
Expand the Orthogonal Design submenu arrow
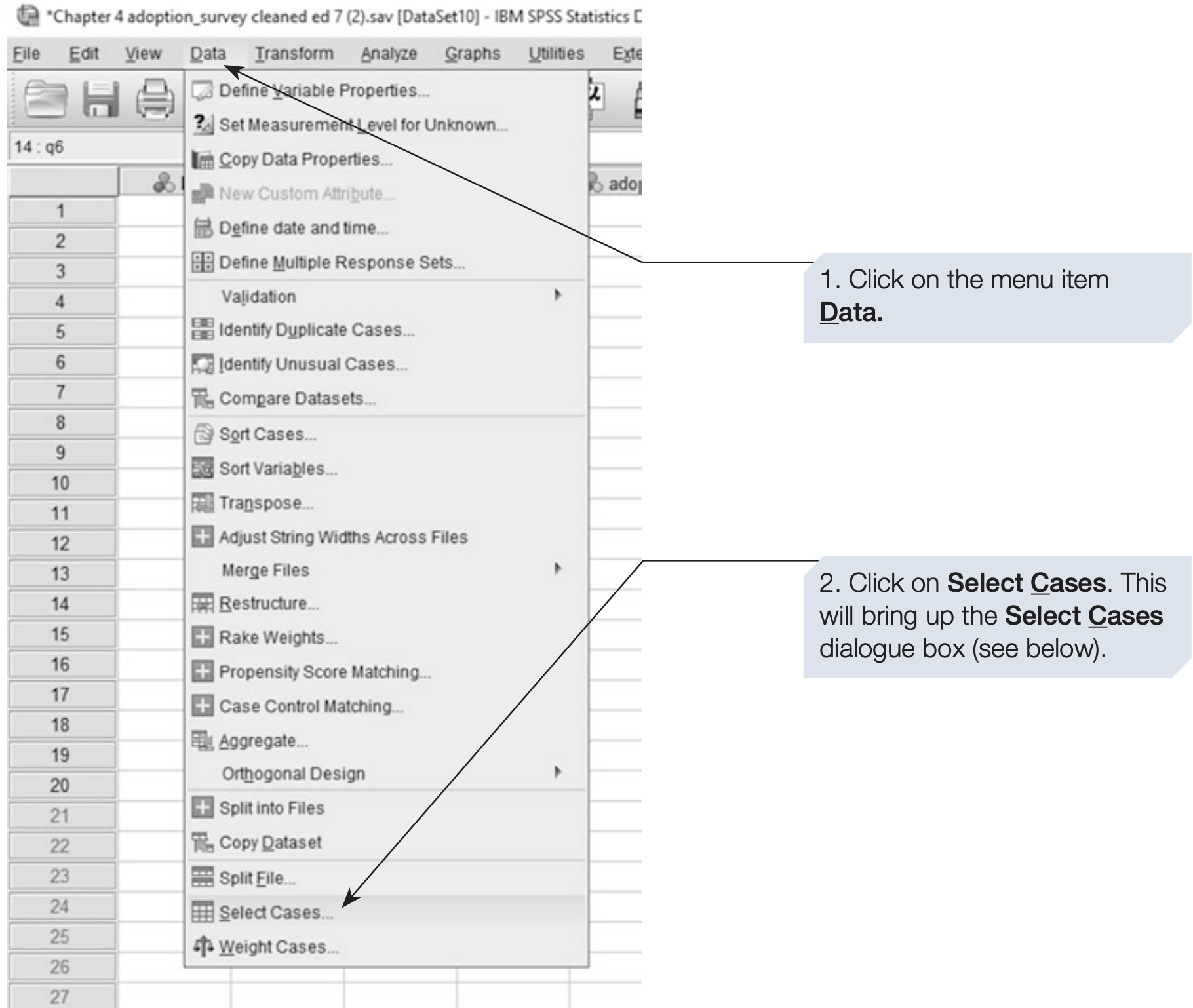coord(557,772)
